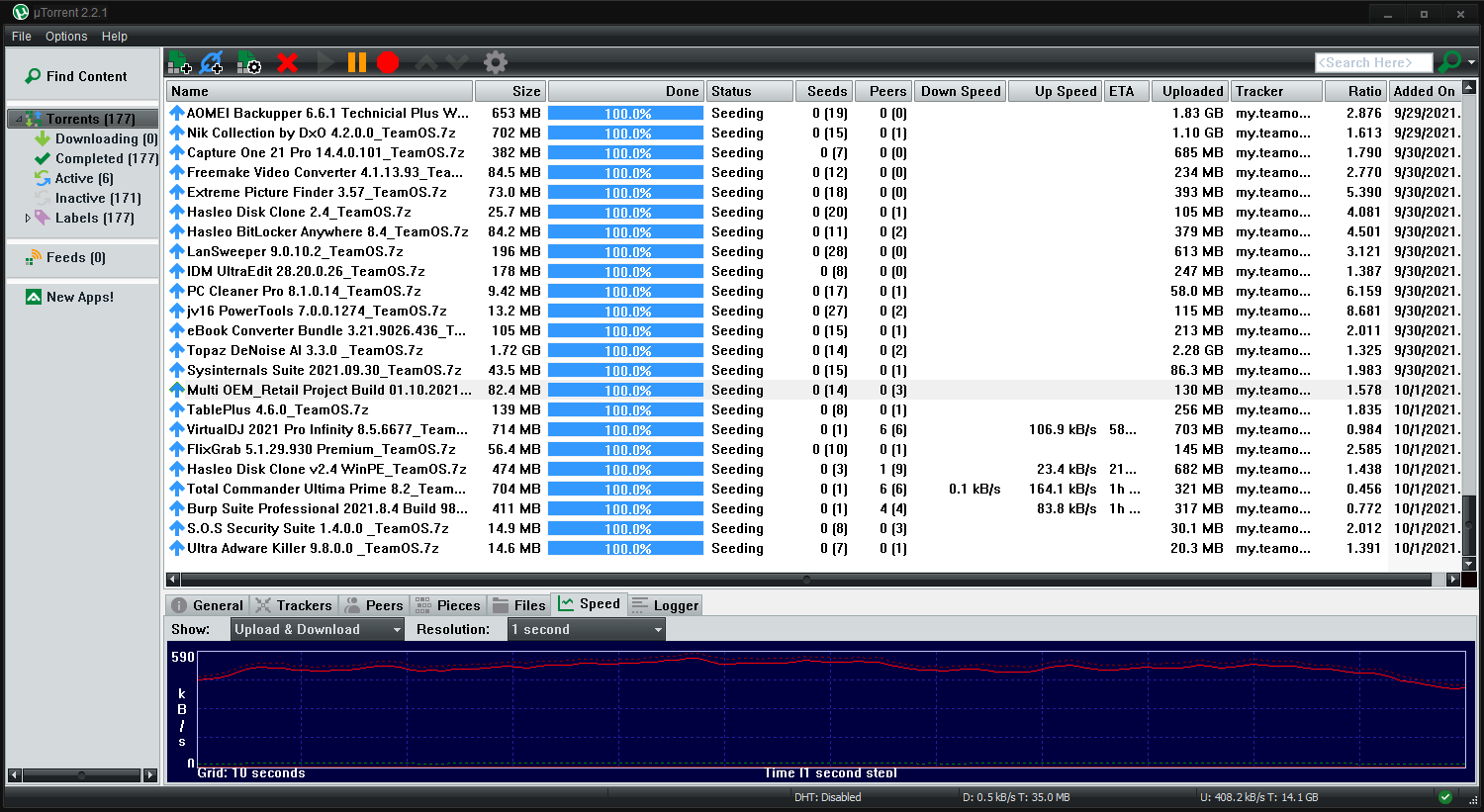Open the Options menu
The height and width of the screenshot is (812, 1484).
coord(66,37)
